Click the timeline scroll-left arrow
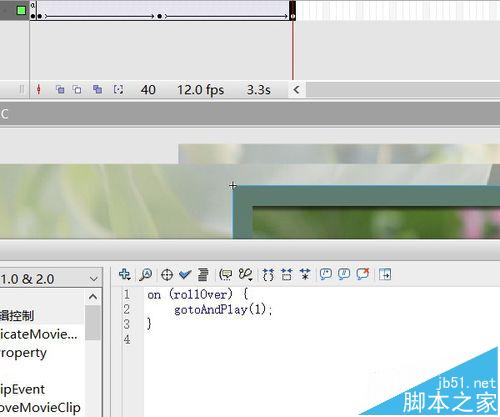 pyautogui.click(x=296, y=90)
